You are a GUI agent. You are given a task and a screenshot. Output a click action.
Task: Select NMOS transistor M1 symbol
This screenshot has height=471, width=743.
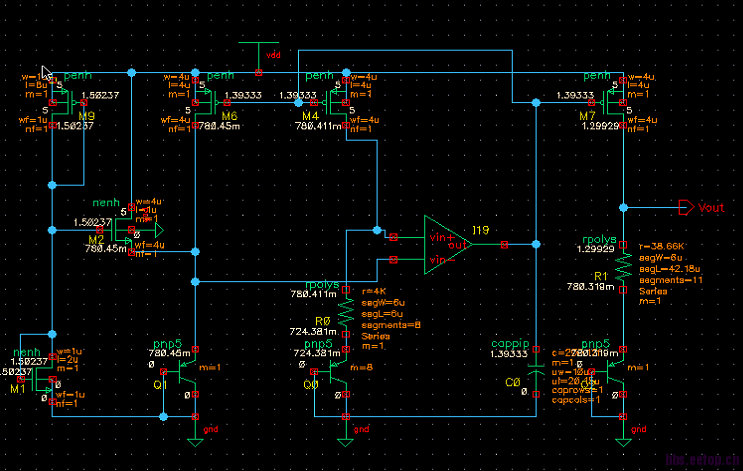click(38, 380)
